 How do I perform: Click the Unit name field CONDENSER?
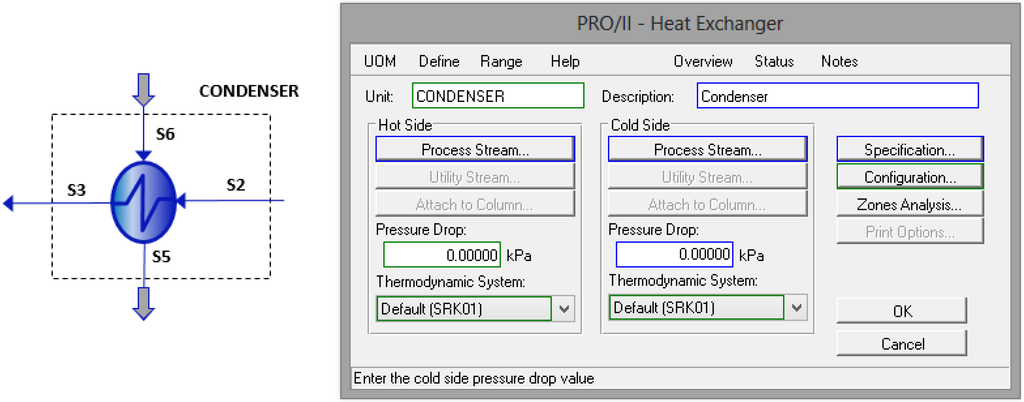coord(498,96)
